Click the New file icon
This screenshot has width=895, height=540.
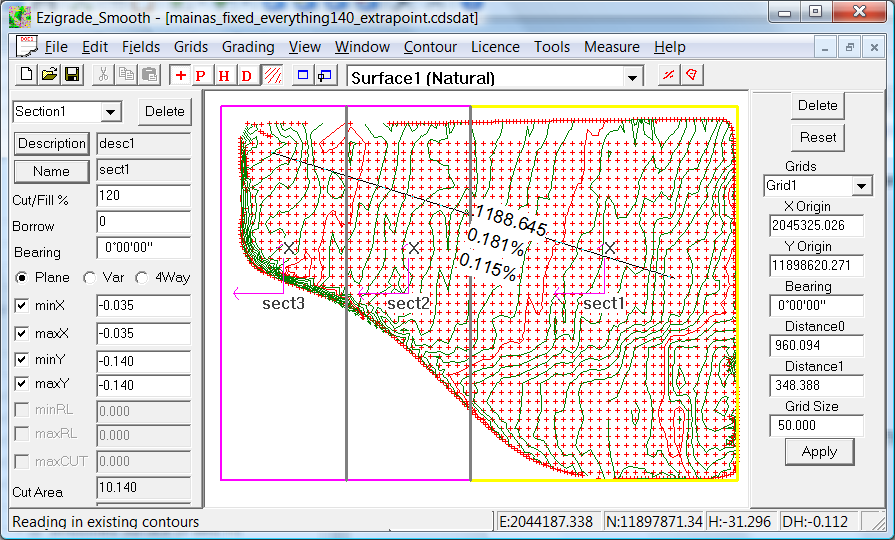(27, 75)
